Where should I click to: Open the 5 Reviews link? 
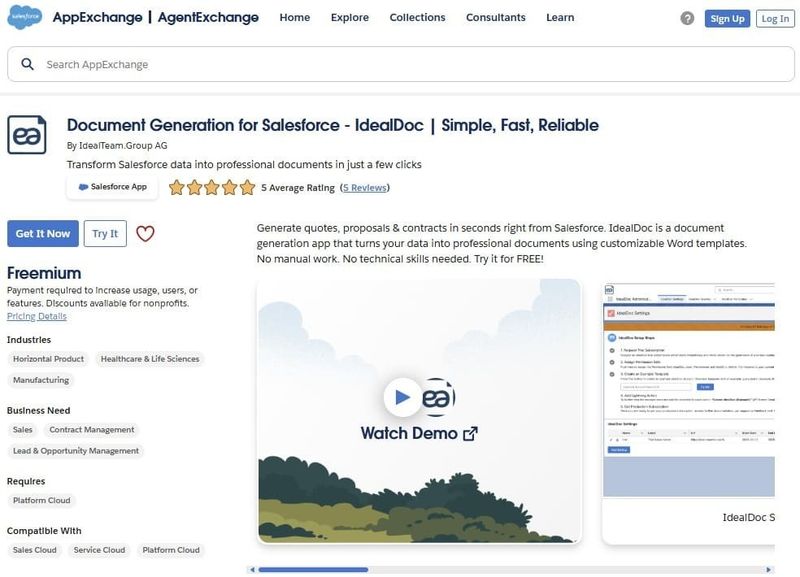tap(364, 188)
